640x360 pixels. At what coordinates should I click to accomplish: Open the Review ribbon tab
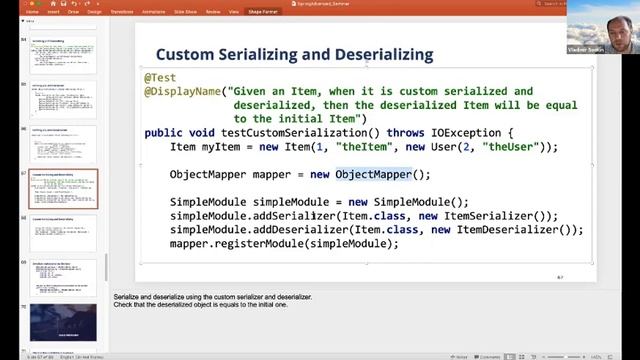(213, 12)
